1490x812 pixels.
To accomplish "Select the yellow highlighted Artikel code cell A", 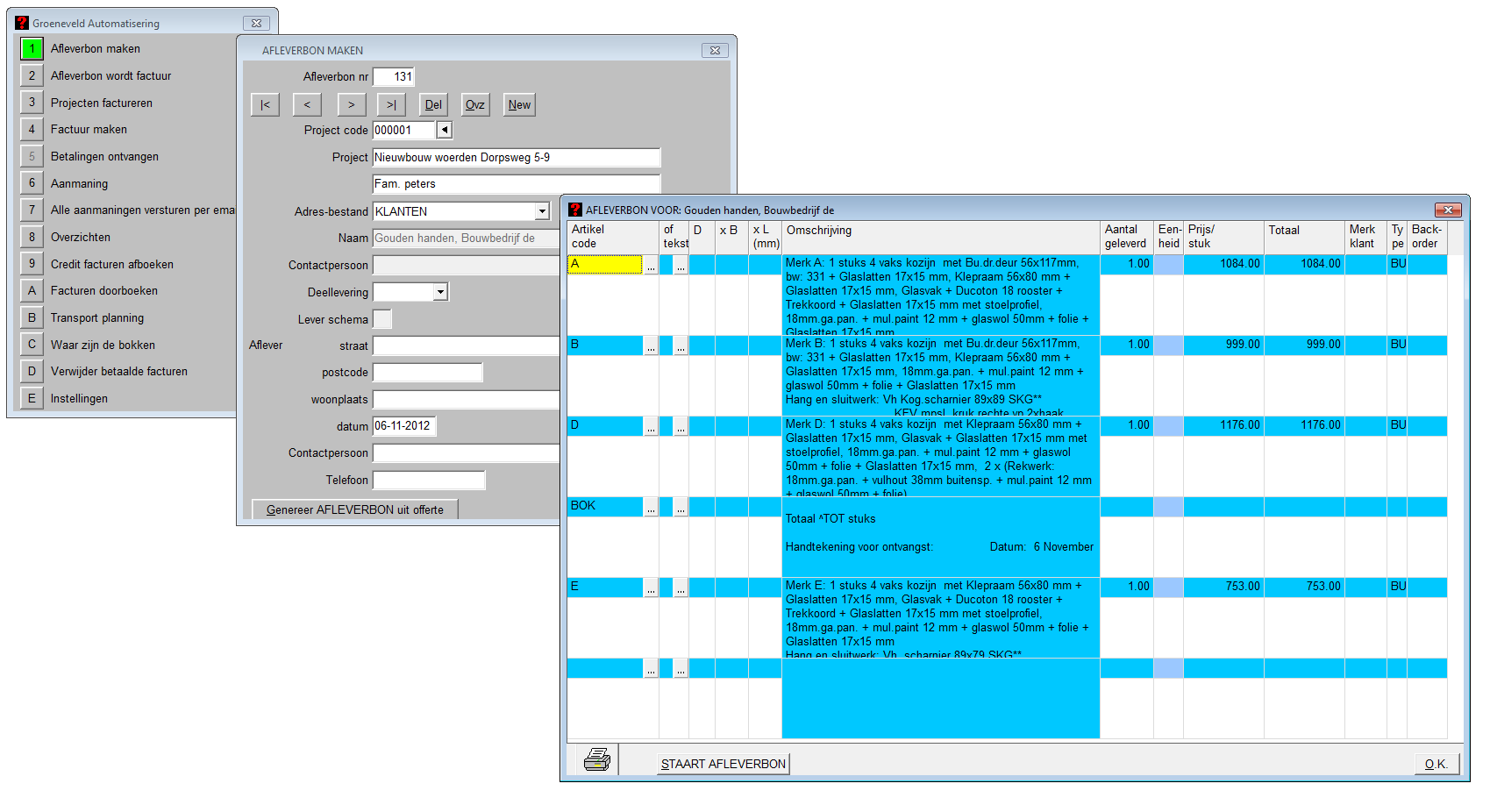I will point(604,264).
